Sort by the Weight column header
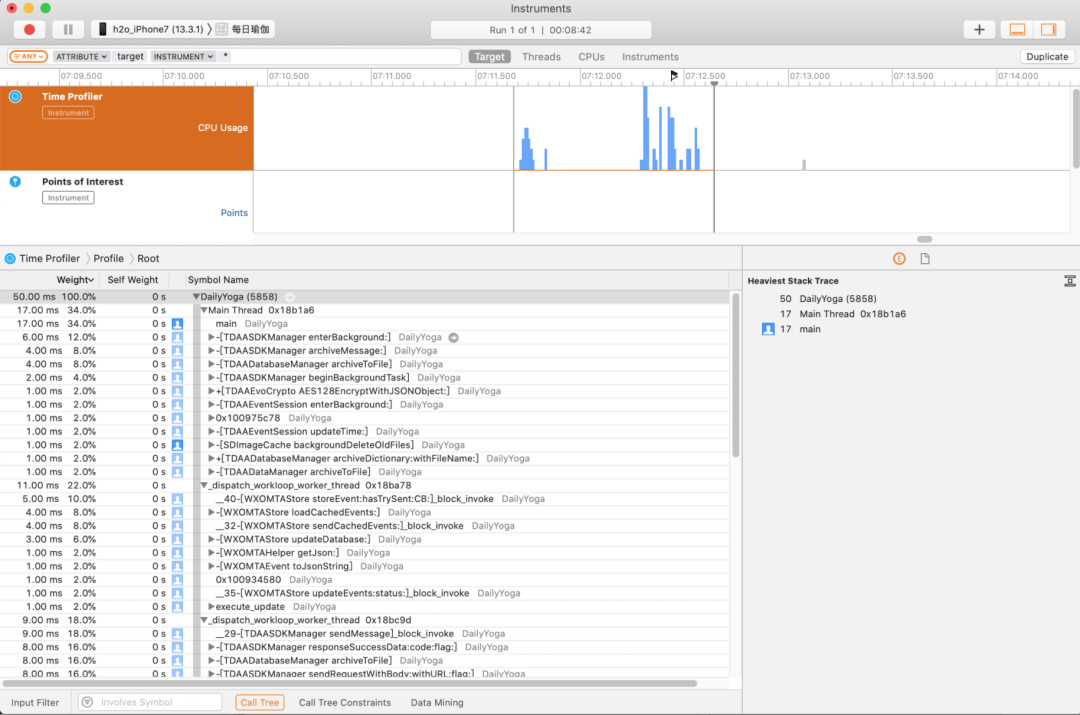This screenshot has width=1080, height=715. coord(74,280)
